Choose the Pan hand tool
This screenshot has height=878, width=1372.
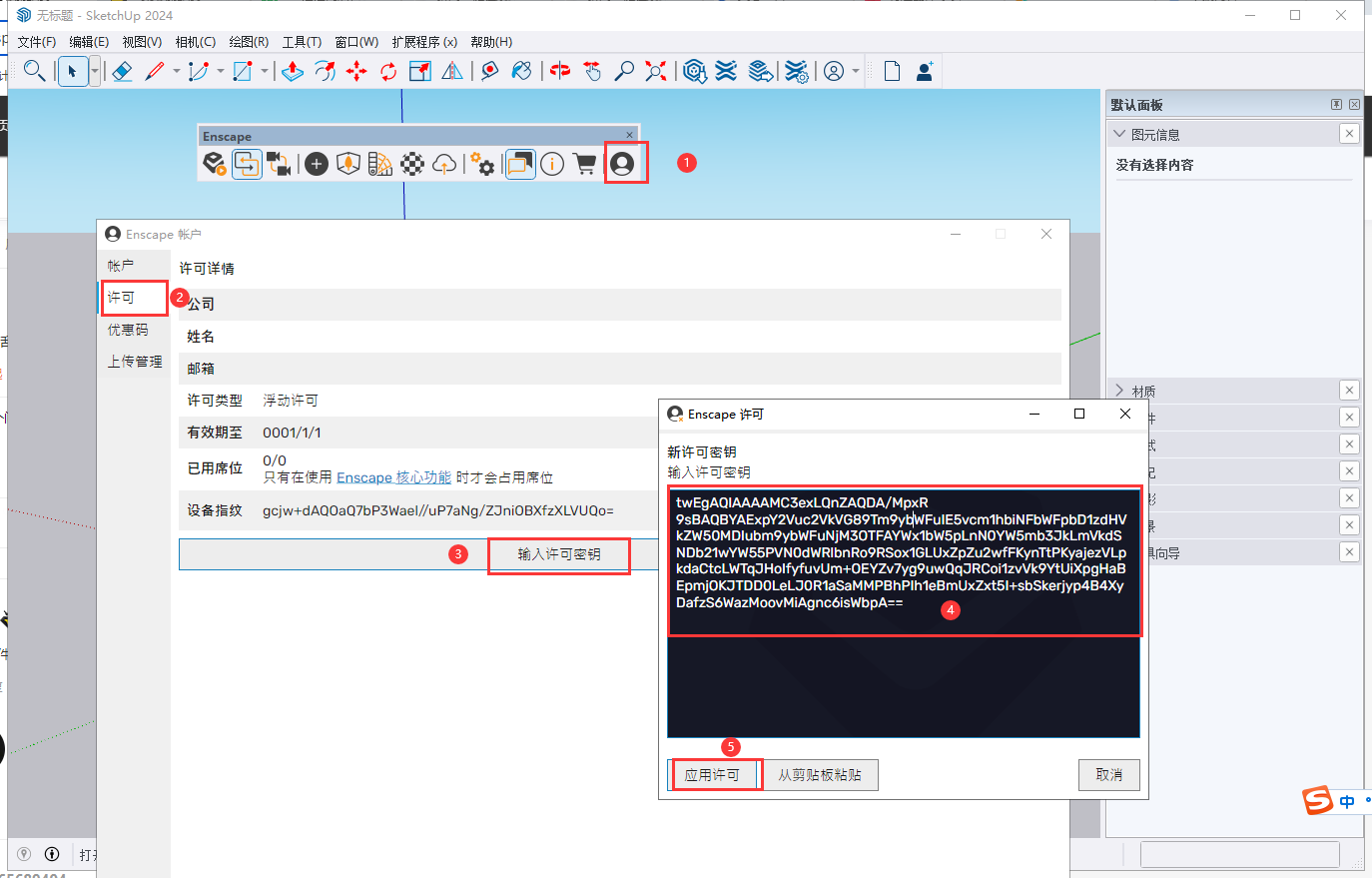point(592,71)
